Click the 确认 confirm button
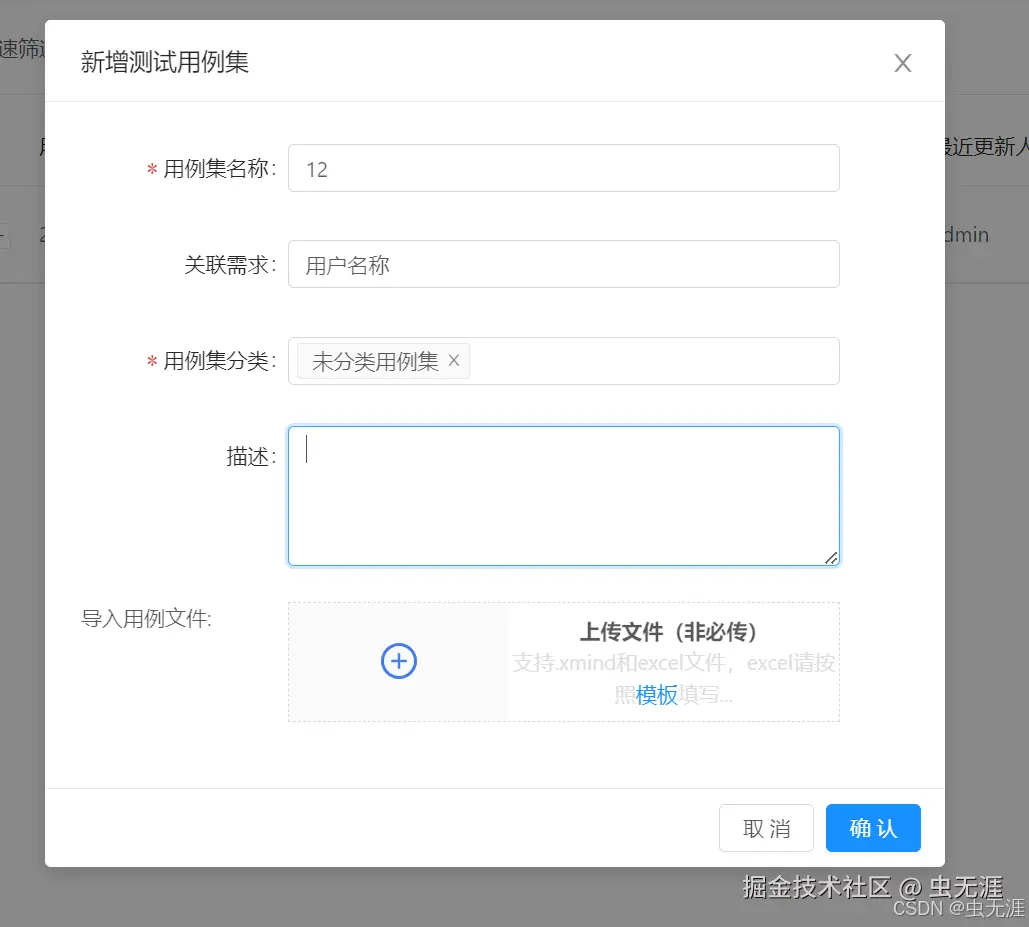1029x927 pixels. [x=872, y=828]
